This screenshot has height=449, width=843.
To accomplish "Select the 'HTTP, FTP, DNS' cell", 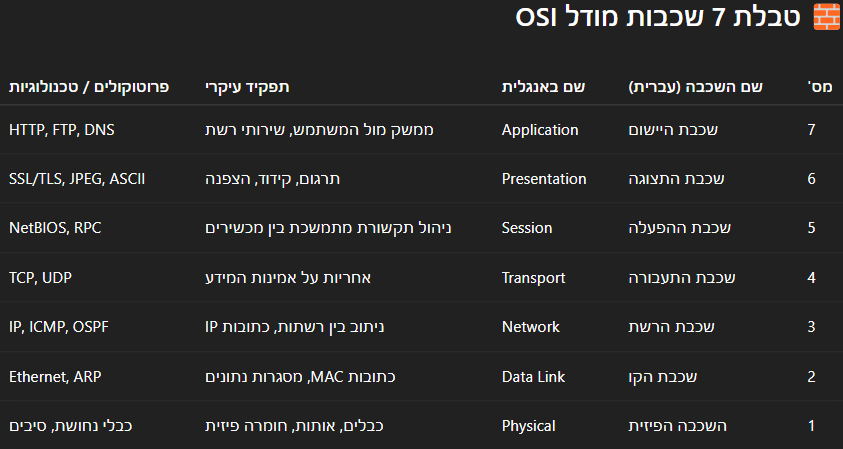I will (62, 130).
